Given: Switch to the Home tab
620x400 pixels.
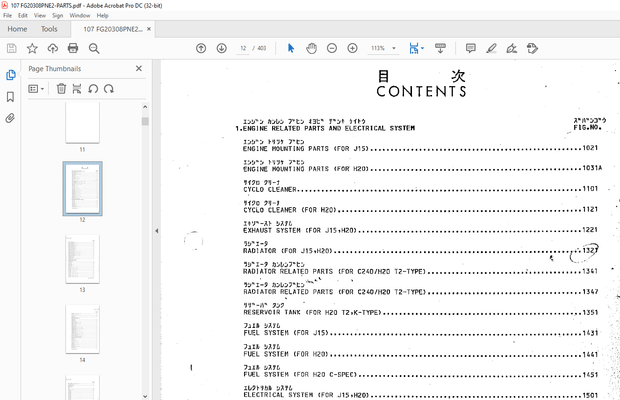Looking at the screenshot, I should [x=17, y=29].
